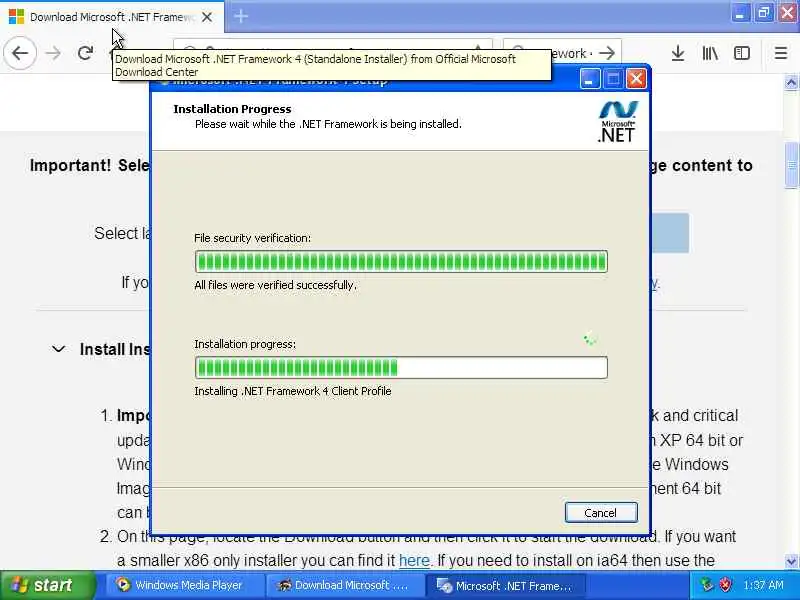Cancel the .NET Framework installation
This screenshot has width=800, height=600.
(x=601, y=513)
